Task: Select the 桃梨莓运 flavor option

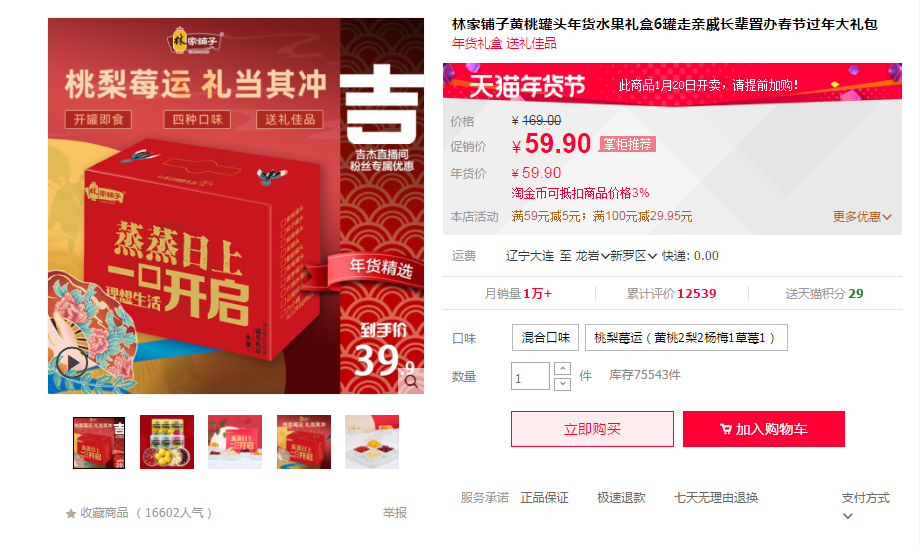Action: 686,337
